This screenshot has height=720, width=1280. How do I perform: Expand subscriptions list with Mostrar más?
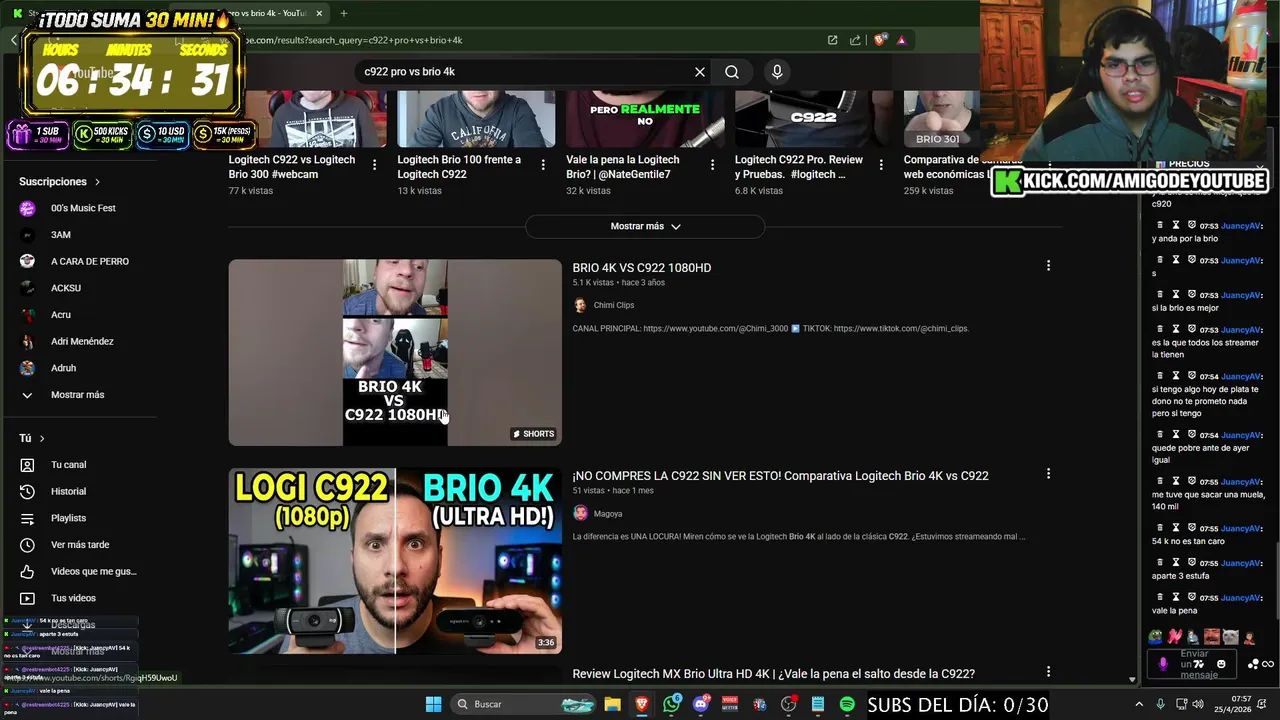(78, 395)
